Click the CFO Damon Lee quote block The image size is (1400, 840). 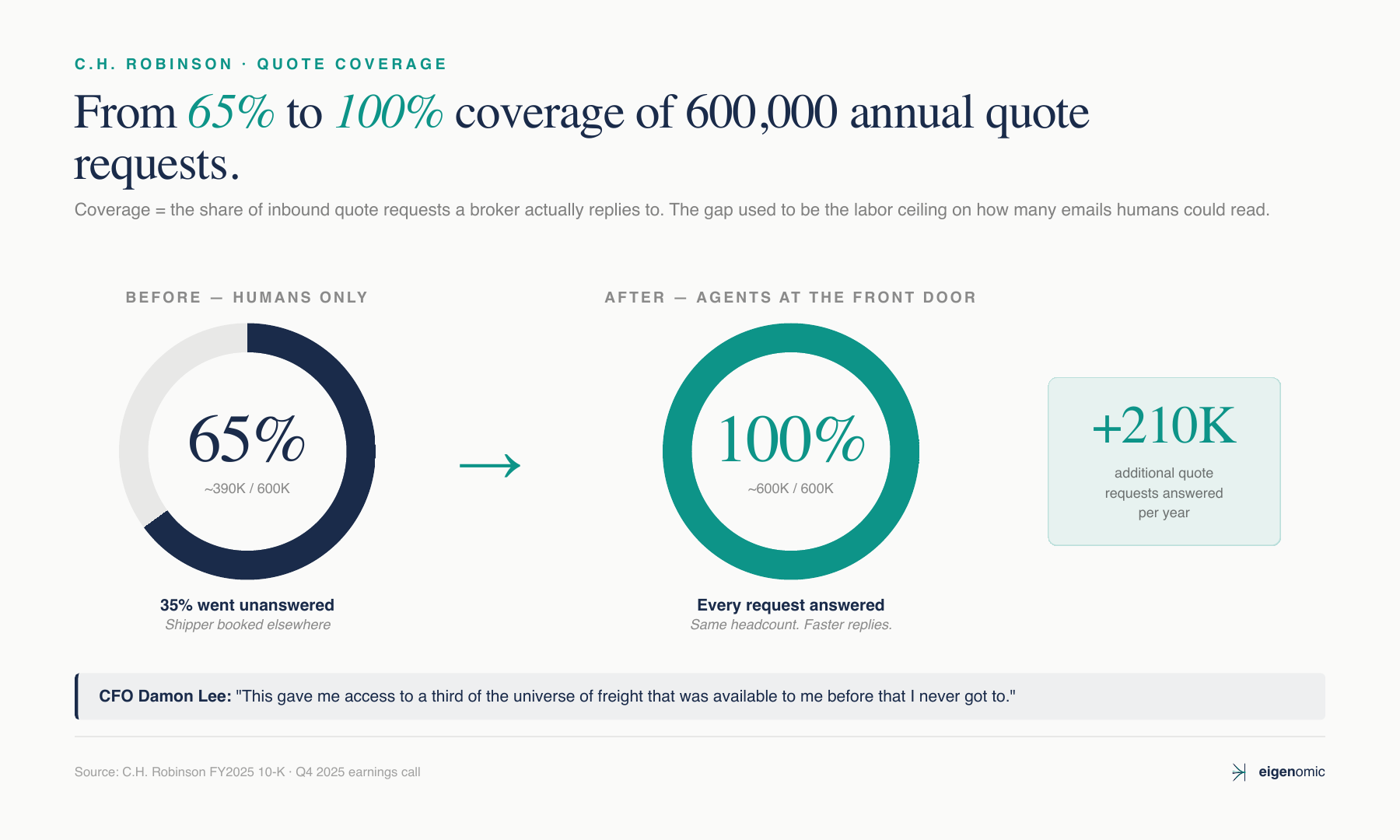700,696
